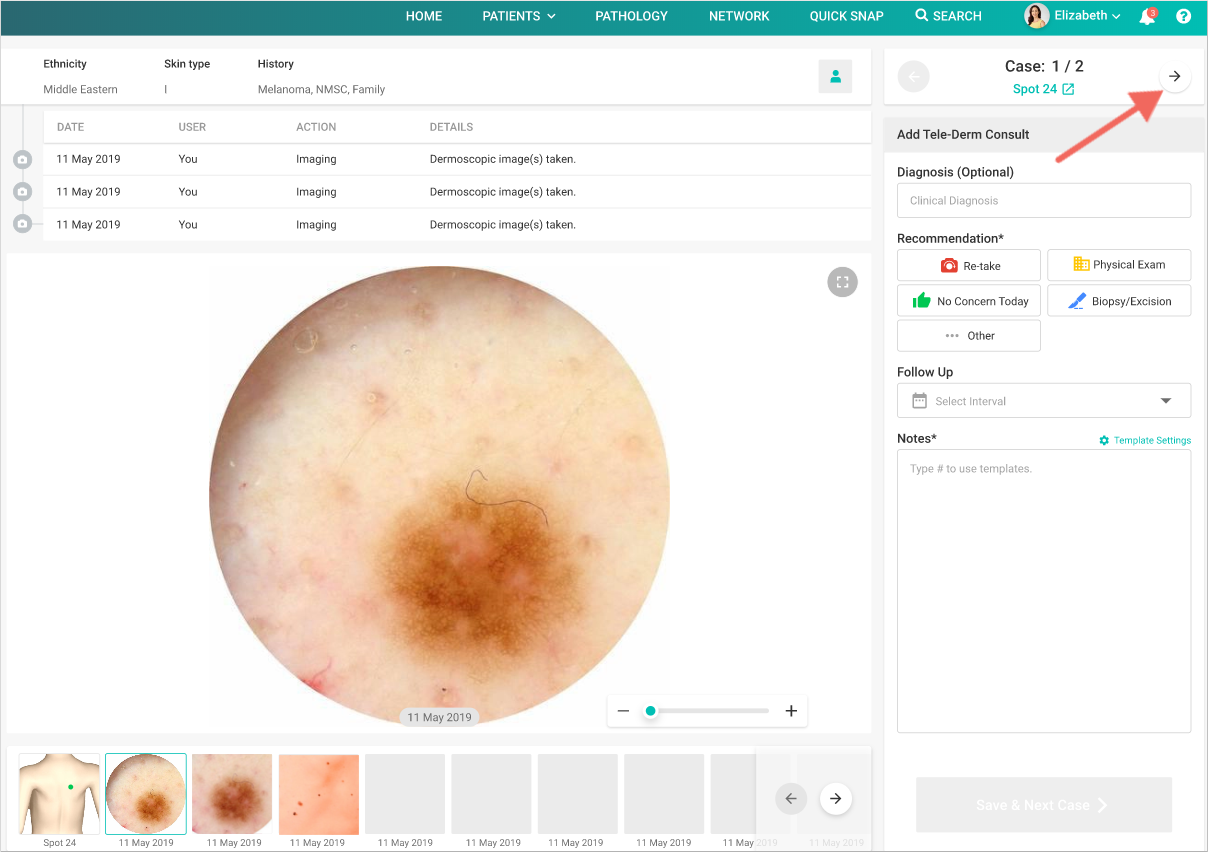Viewport: 1208px width, 852px height.
Task: Open notifications bell icon
Action: [x=1148, y=16]
